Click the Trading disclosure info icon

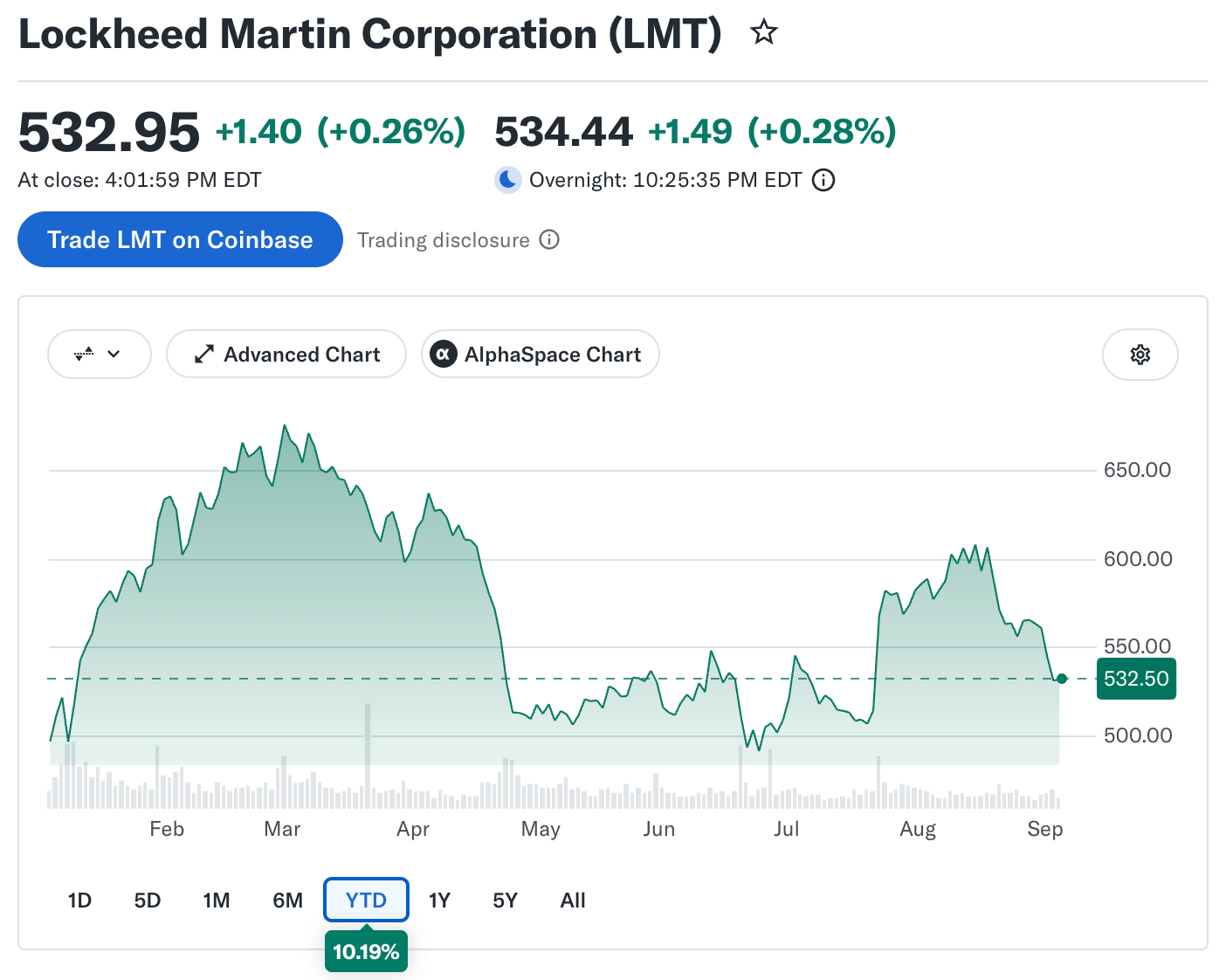click(549, 239)
